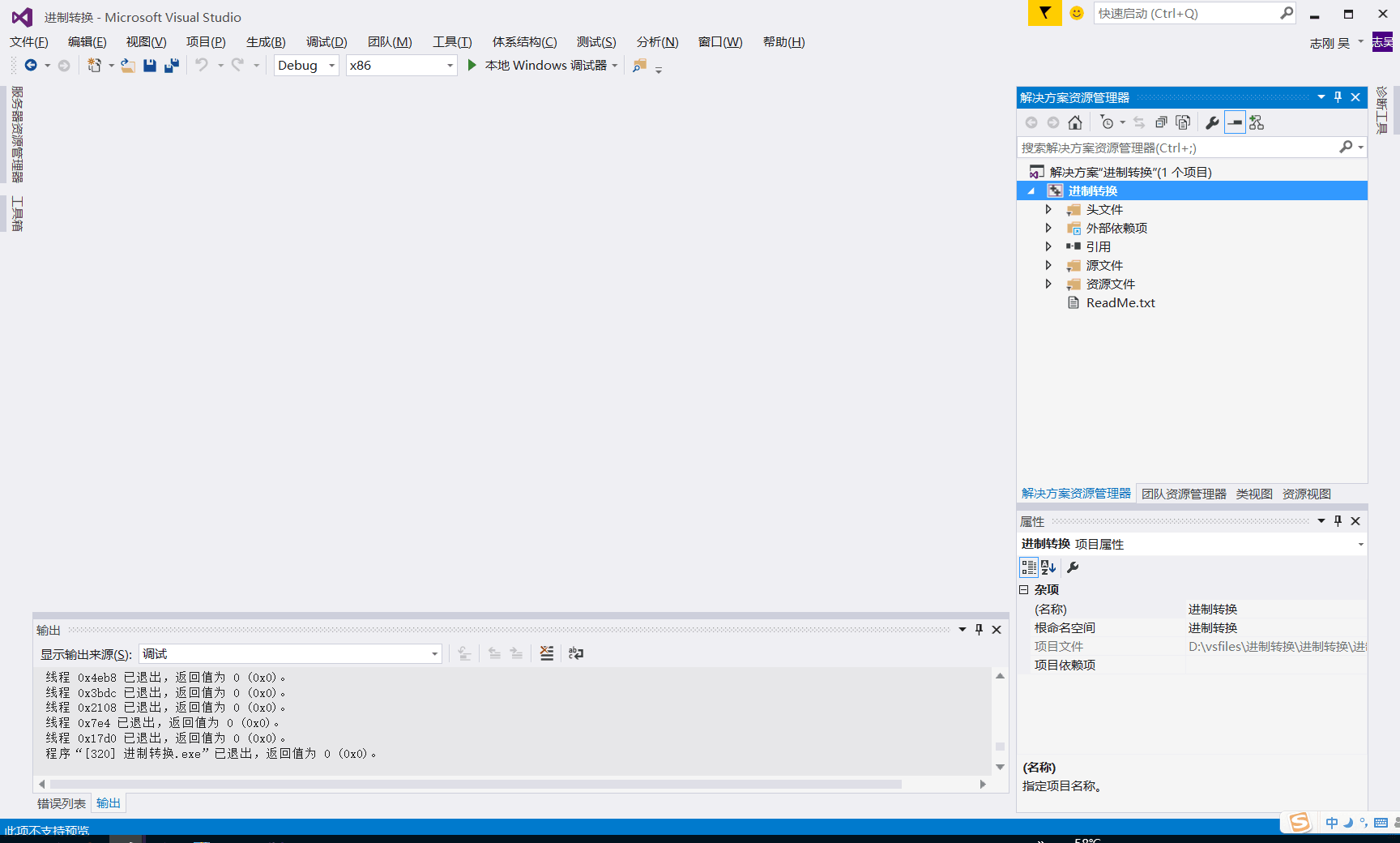
Task: Click the Save All icon
Action: [x=172, y=66]
